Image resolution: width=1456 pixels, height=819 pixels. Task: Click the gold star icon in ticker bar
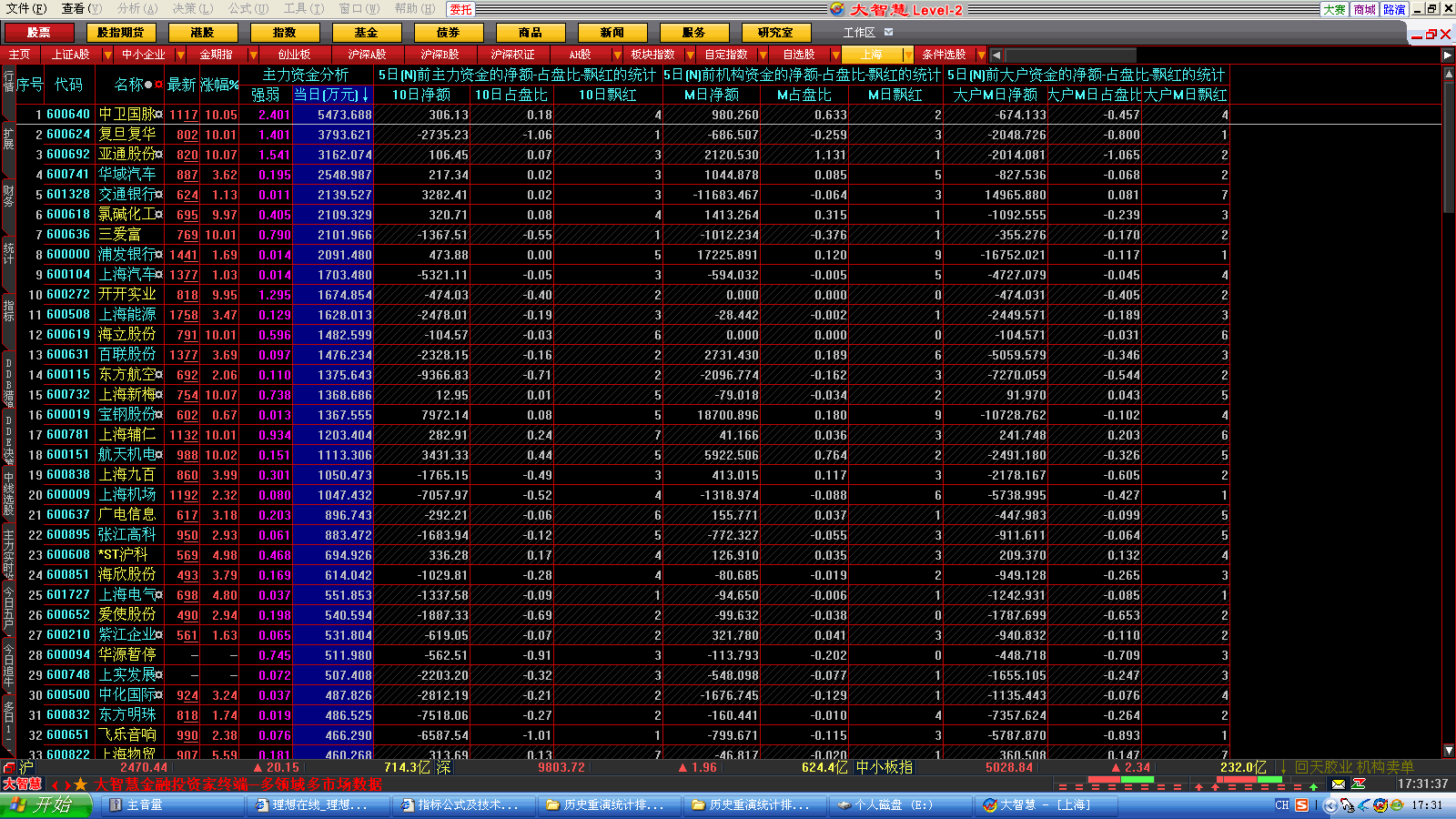click(x=80, y=784)
